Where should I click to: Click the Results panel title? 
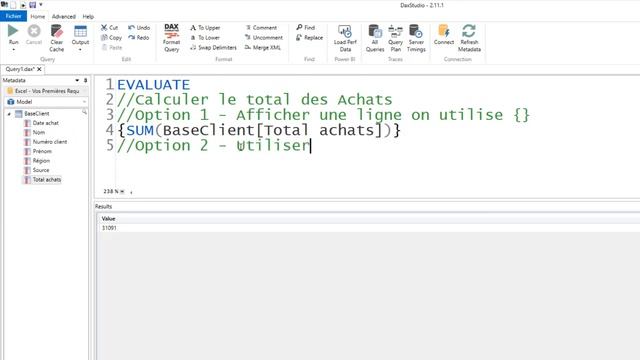[x=103, y=207]
